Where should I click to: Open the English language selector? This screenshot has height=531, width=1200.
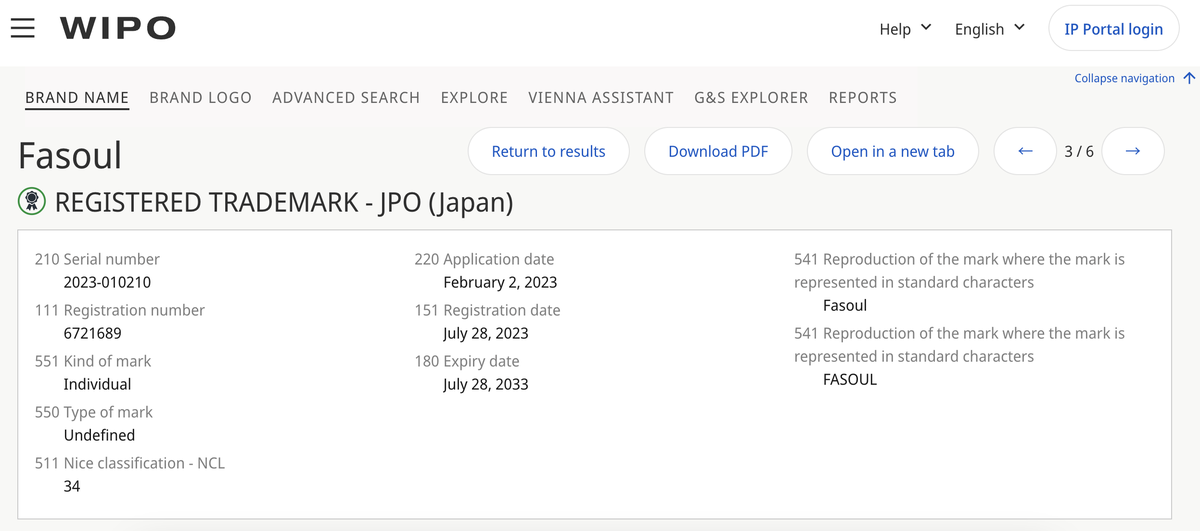click(x=989, y=29)
